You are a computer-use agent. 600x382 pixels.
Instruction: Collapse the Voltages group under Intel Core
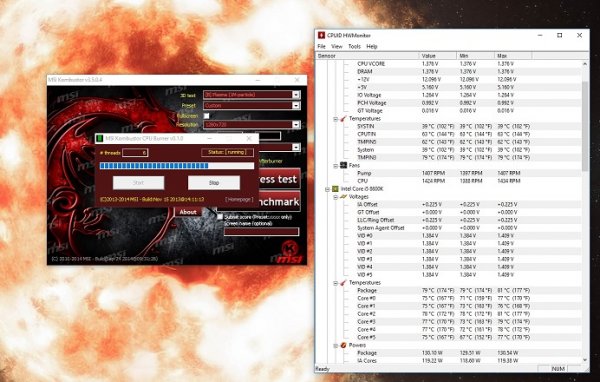click(335, 197)
